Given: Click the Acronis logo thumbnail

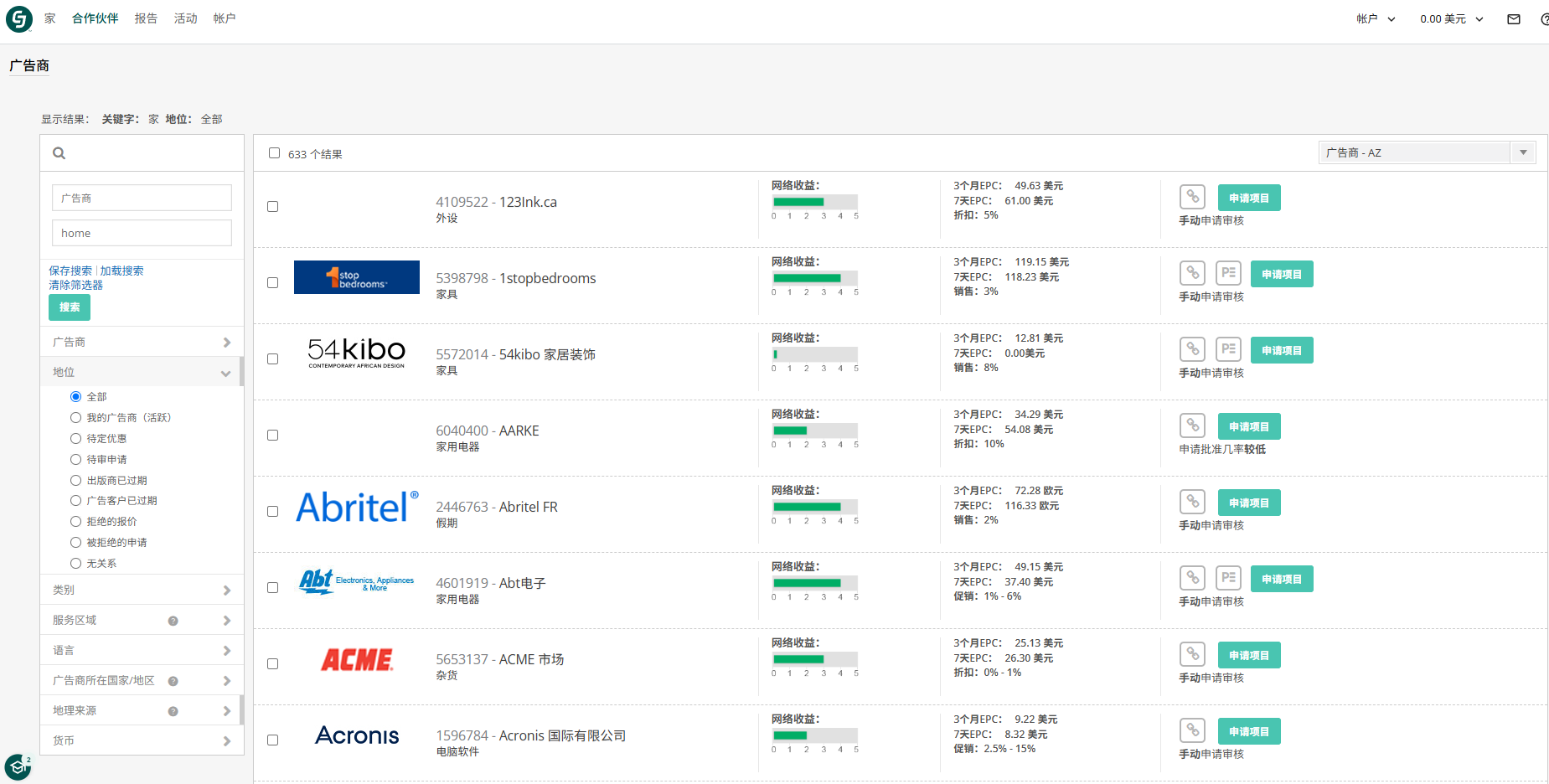Looking at the screenshot, I should coord(357,735).
